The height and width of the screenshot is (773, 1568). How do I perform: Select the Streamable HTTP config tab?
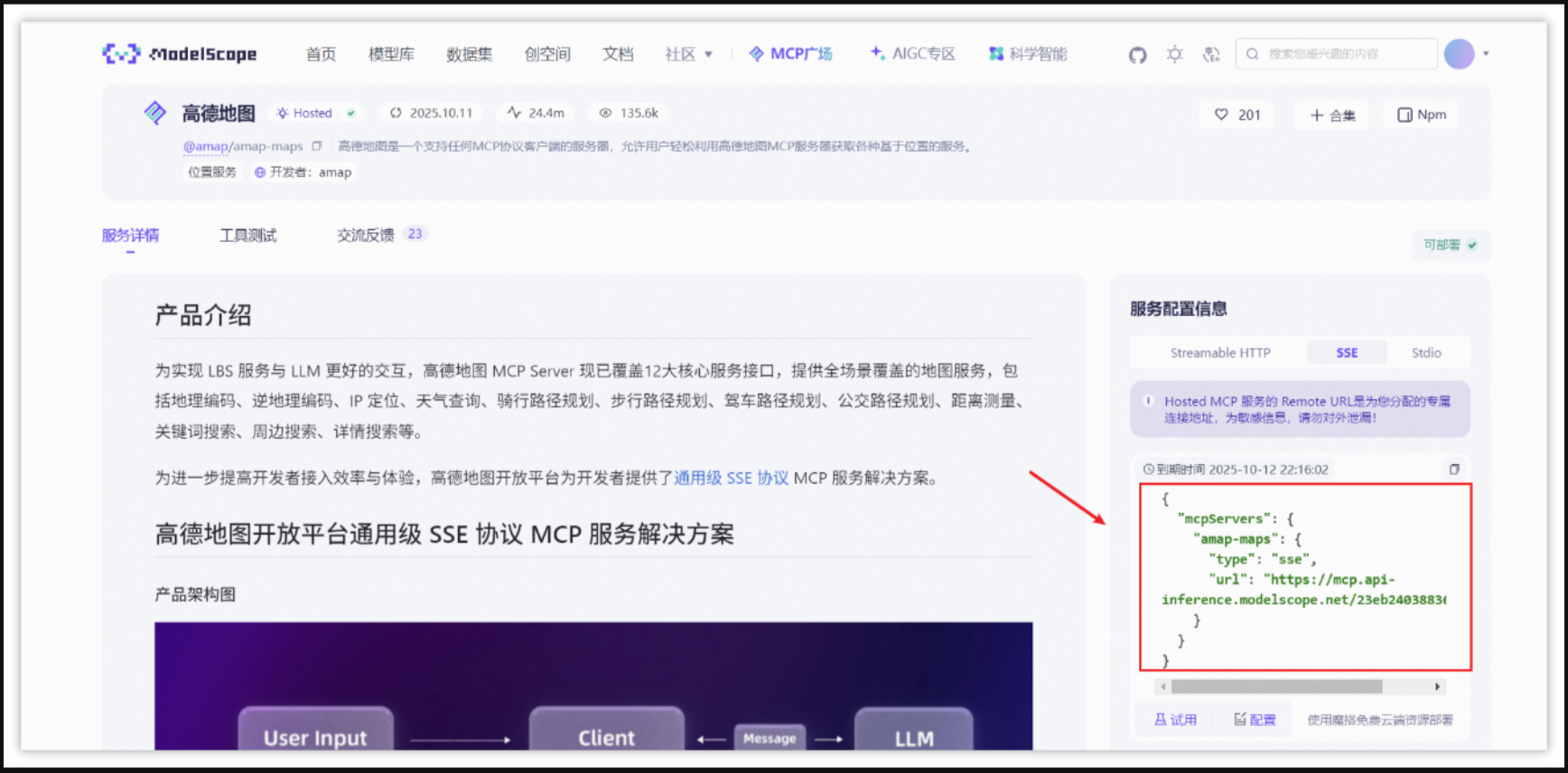[1220, 353]
